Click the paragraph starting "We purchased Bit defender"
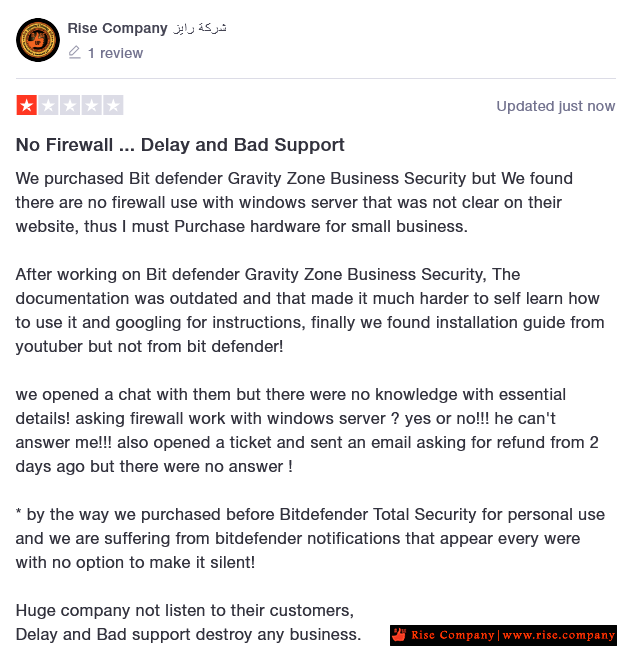This screenshot has height=659, width=638. [294, 202]
